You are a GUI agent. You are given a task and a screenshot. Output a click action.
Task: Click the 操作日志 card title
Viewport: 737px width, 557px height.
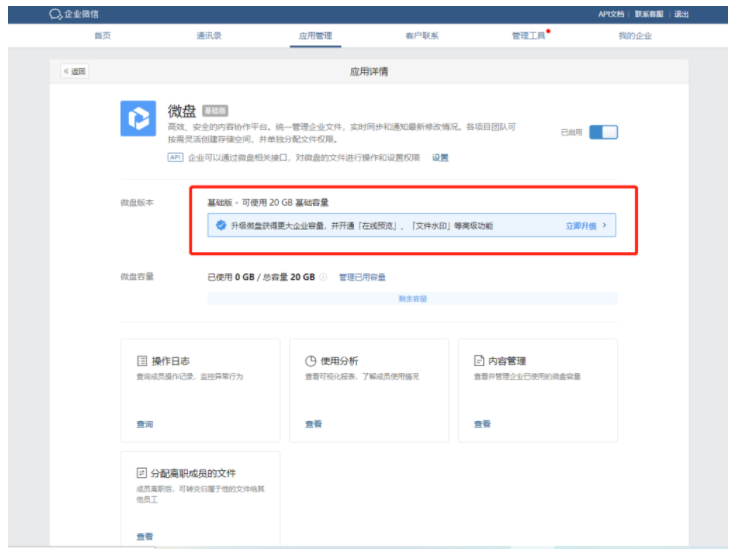170,361
